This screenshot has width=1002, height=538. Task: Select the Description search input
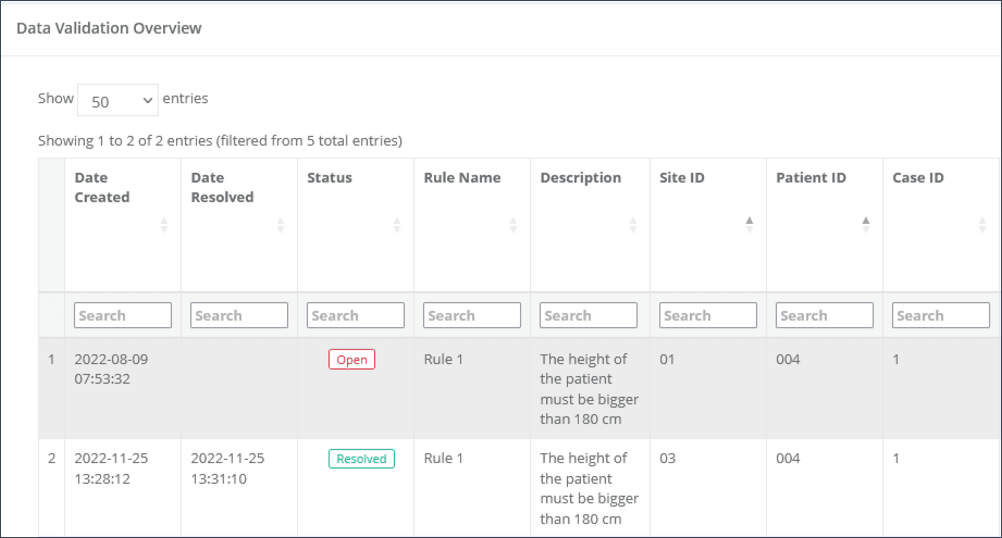coord(588,315)
